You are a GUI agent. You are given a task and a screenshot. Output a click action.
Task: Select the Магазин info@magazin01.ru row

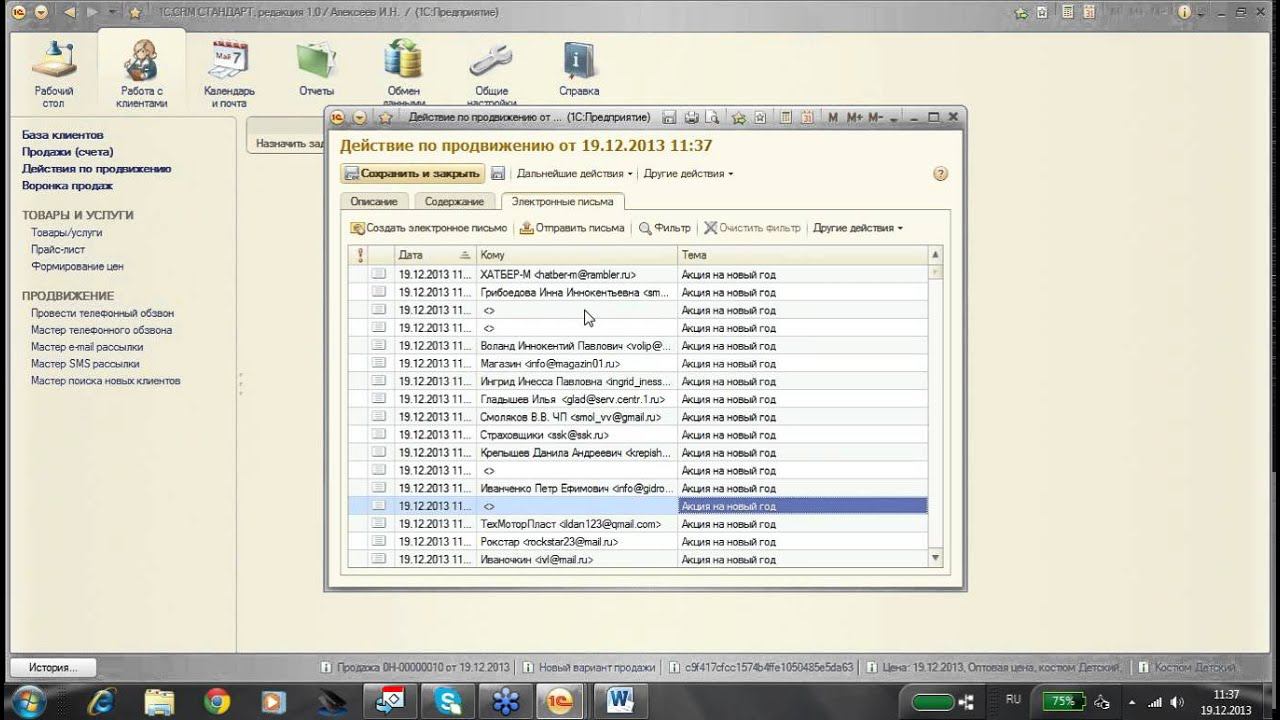pos(638,364)
